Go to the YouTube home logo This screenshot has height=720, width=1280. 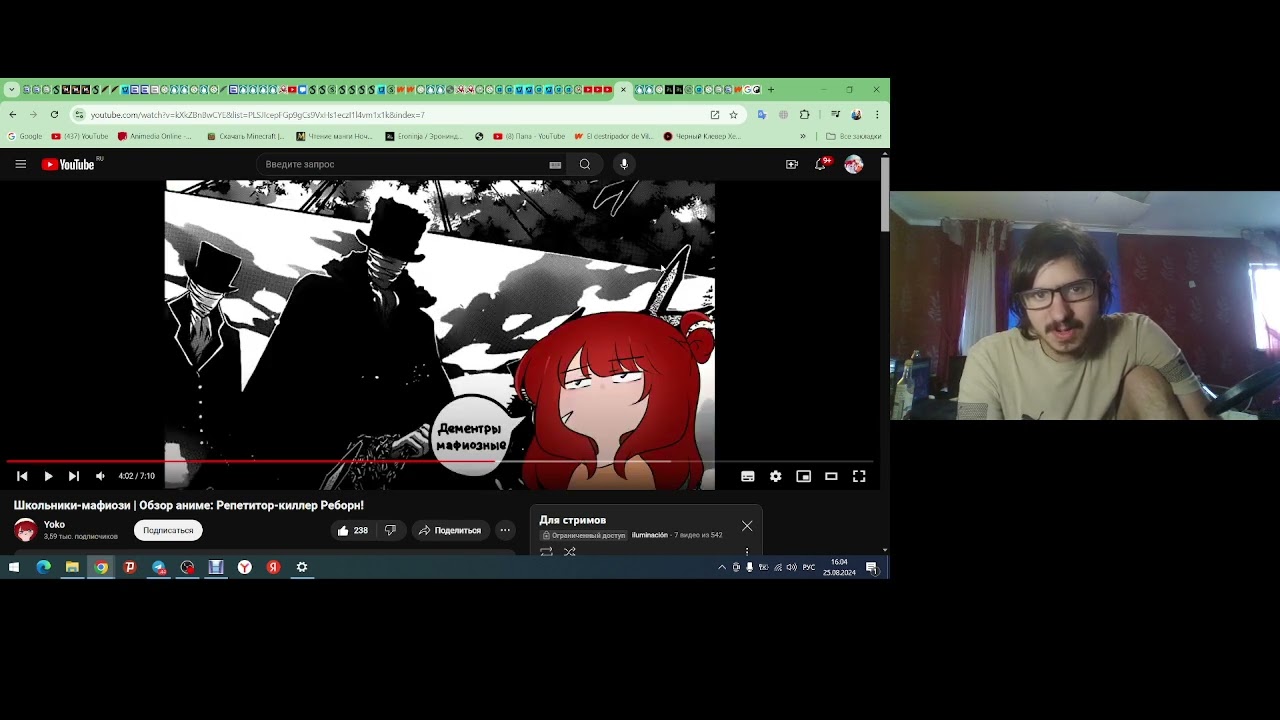click(68, 164)
